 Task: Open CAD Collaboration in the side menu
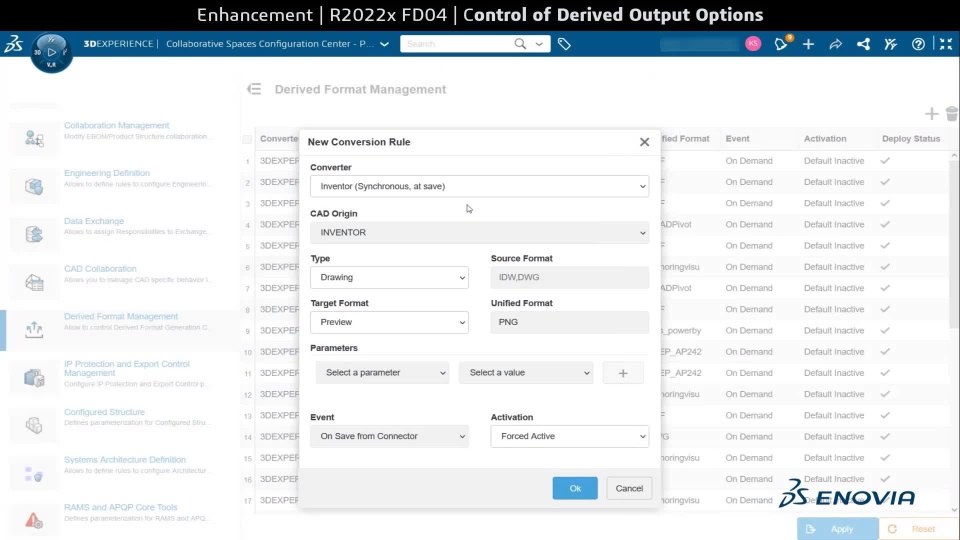(100, 269)
